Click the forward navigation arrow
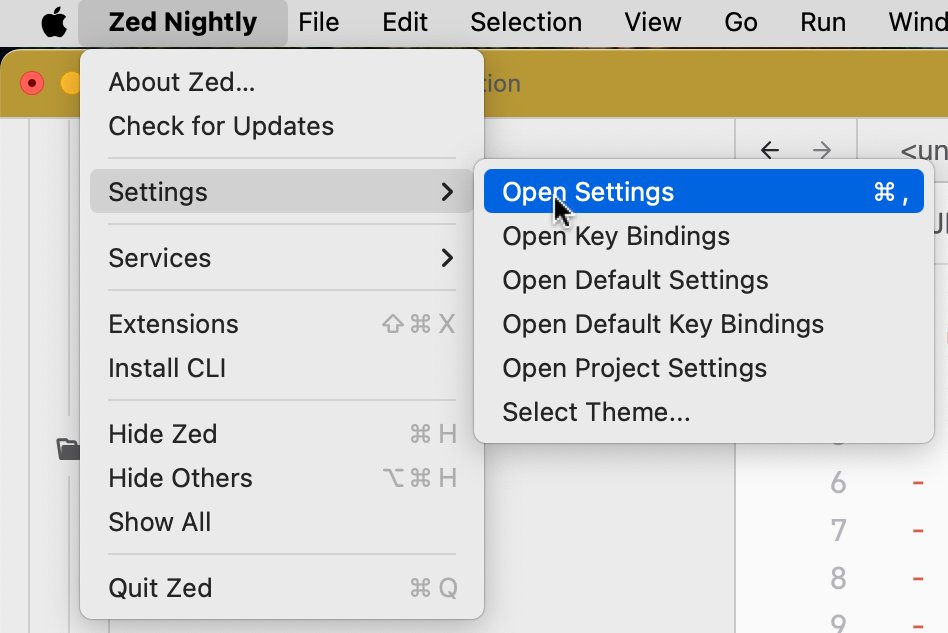The height and width of the screenshot is (633, 948). pos(822,150)
